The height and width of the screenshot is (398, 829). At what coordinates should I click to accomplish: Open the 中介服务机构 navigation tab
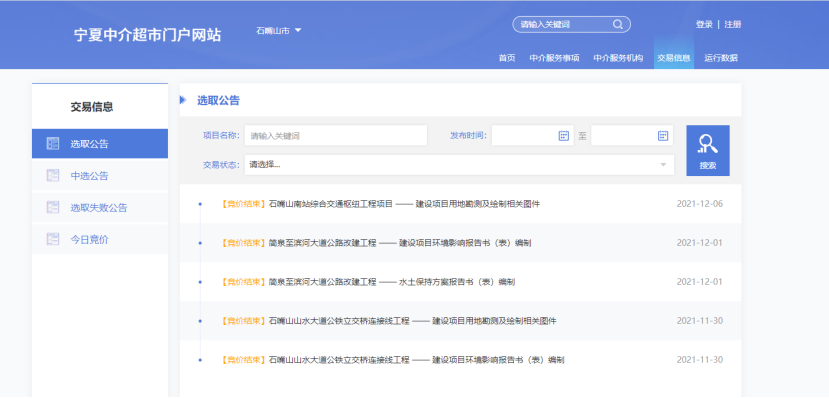[x=618, y=58]
